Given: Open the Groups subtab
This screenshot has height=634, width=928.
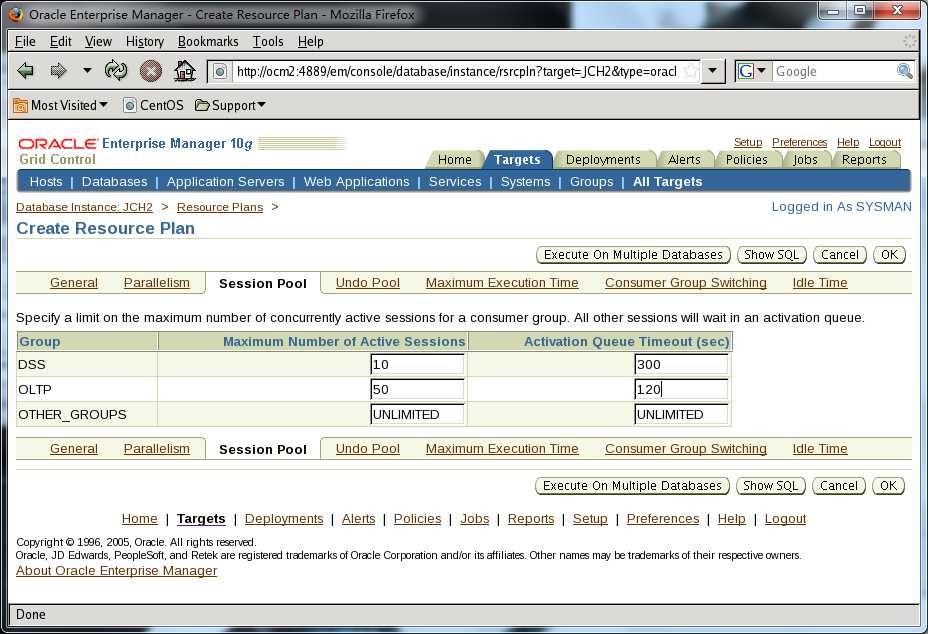Looking at the screenshot, I should point(591,182).
